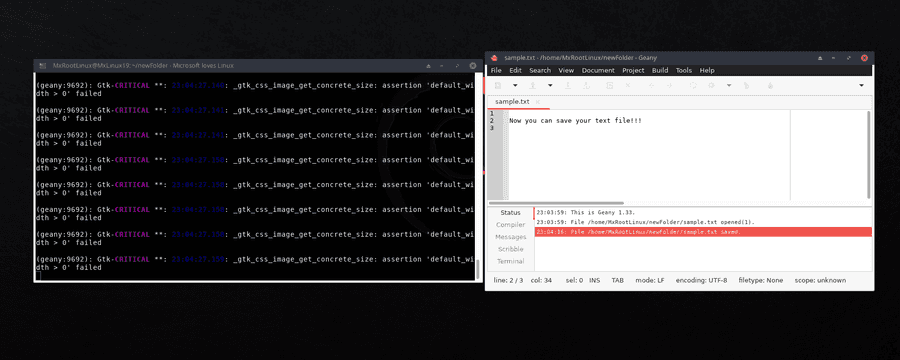Open the Edit menu in Geany
Viewport: 900px width, 360px height.
(515, 70)
